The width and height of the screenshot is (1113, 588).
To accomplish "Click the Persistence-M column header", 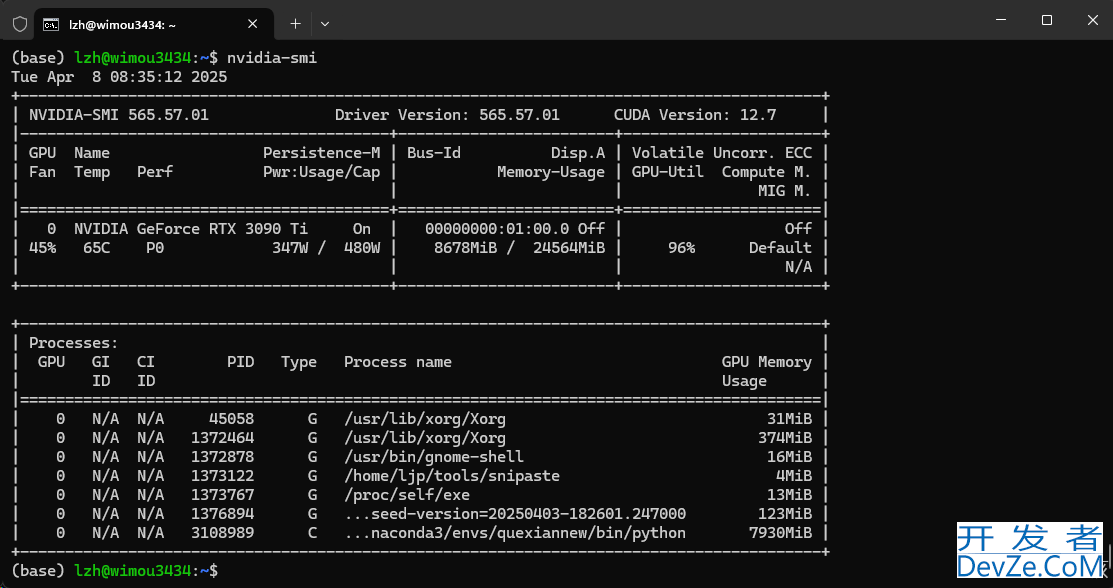I will click(x=322, y=153).
